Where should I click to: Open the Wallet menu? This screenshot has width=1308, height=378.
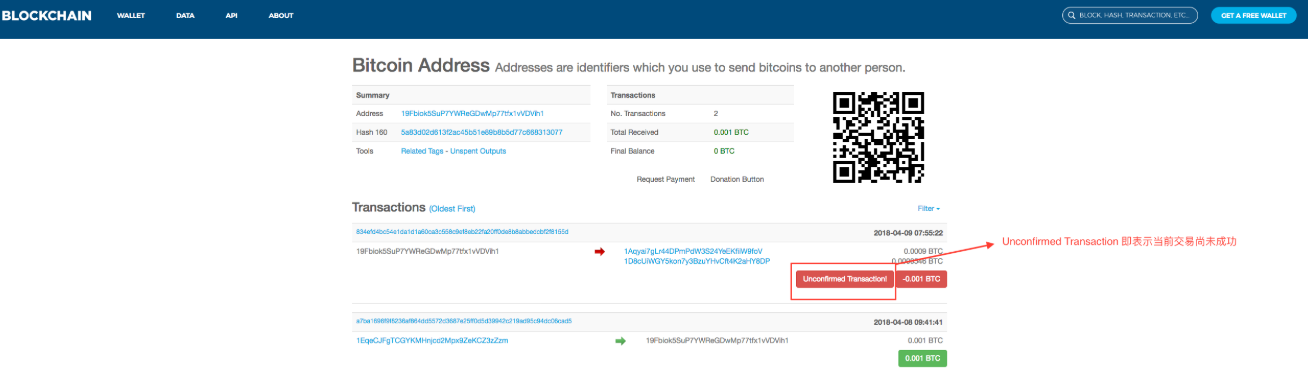coord(131,16)
